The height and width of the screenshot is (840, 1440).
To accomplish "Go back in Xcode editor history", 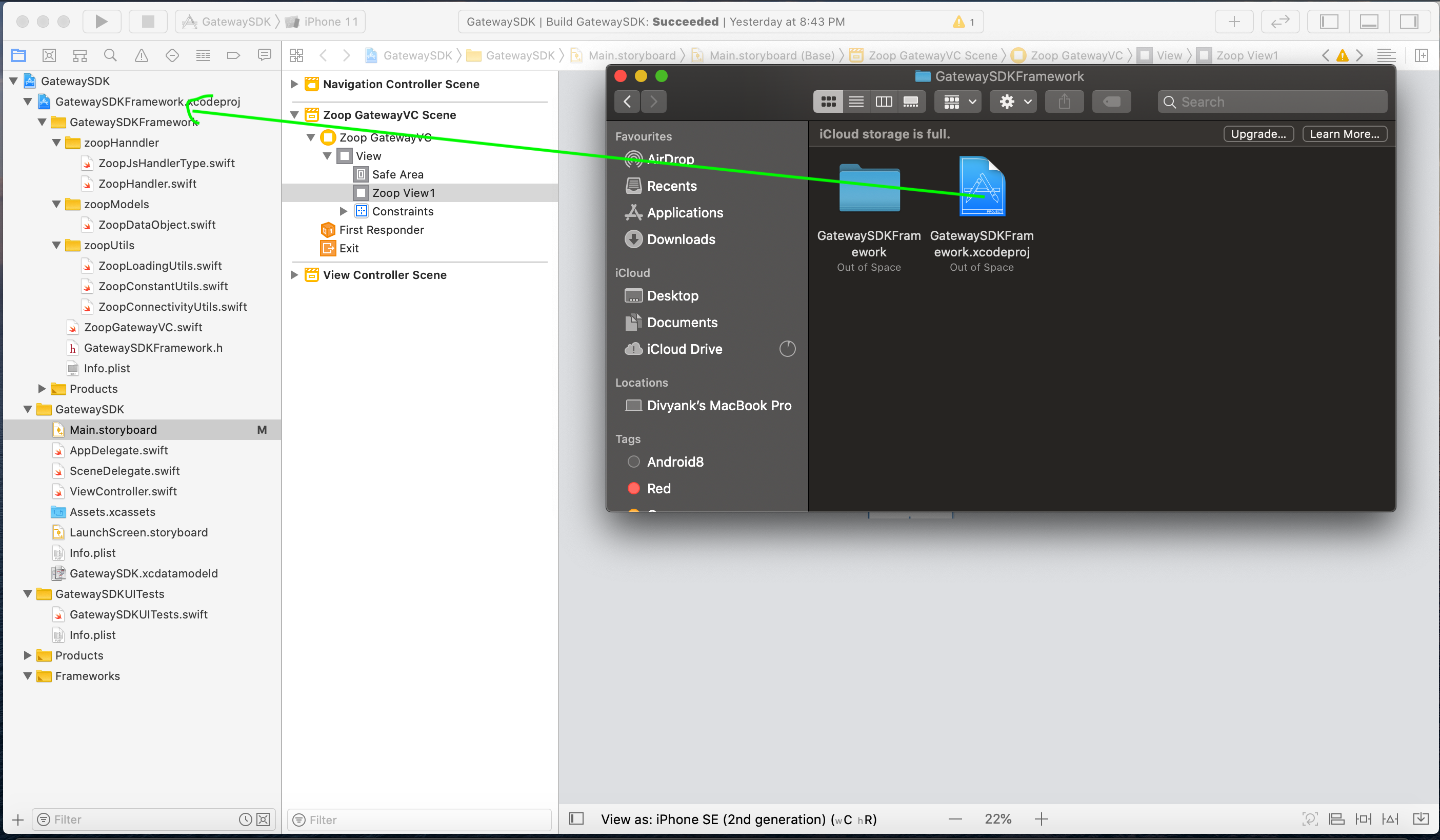I will coord(324,55).
